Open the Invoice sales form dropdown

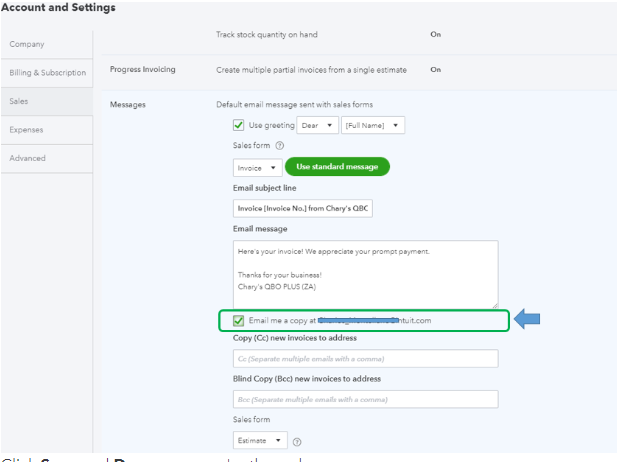click(257, 167)
